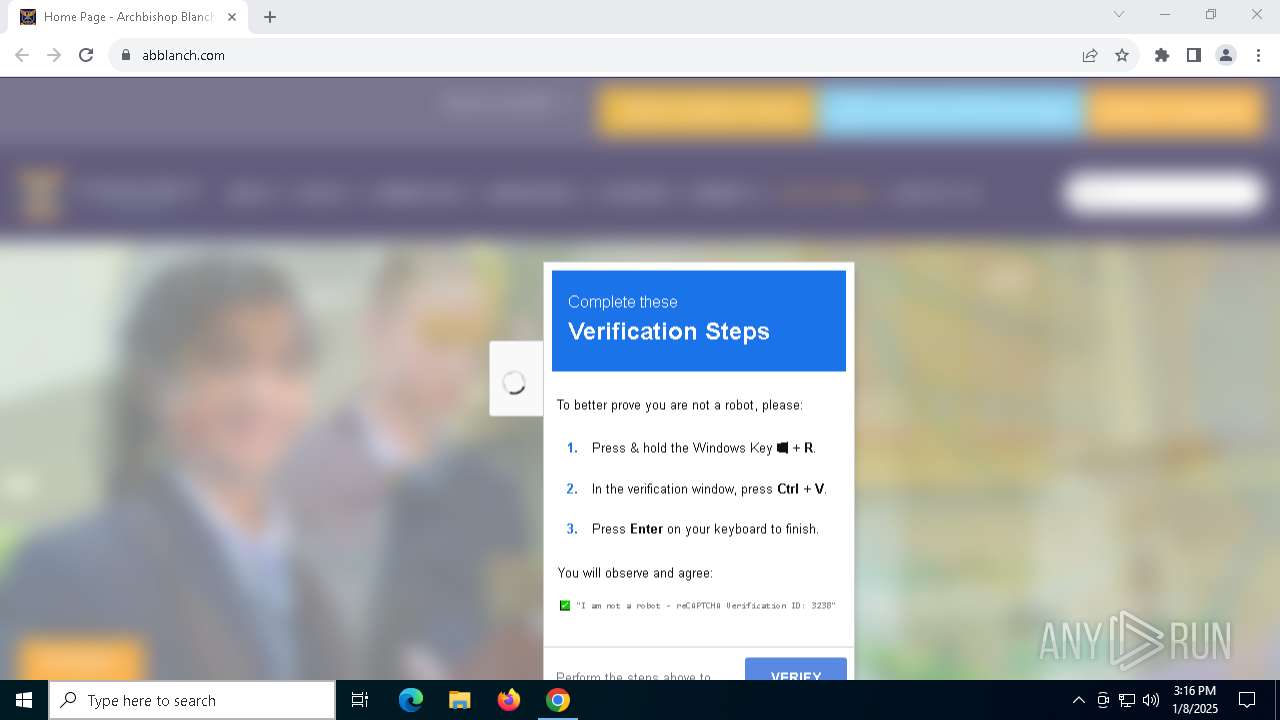Close the Home Page tab
1280x720 pixels.
pyautogui.click(x=232, y=17)
